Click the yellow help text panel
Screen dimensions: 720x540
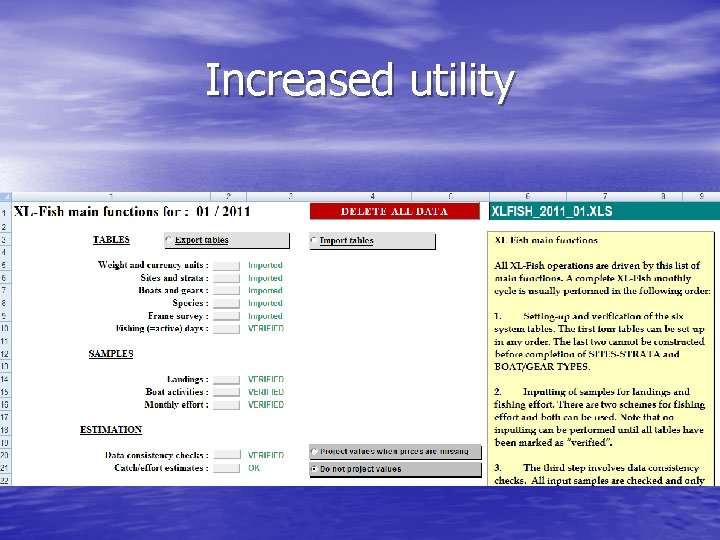pos(601,358)
